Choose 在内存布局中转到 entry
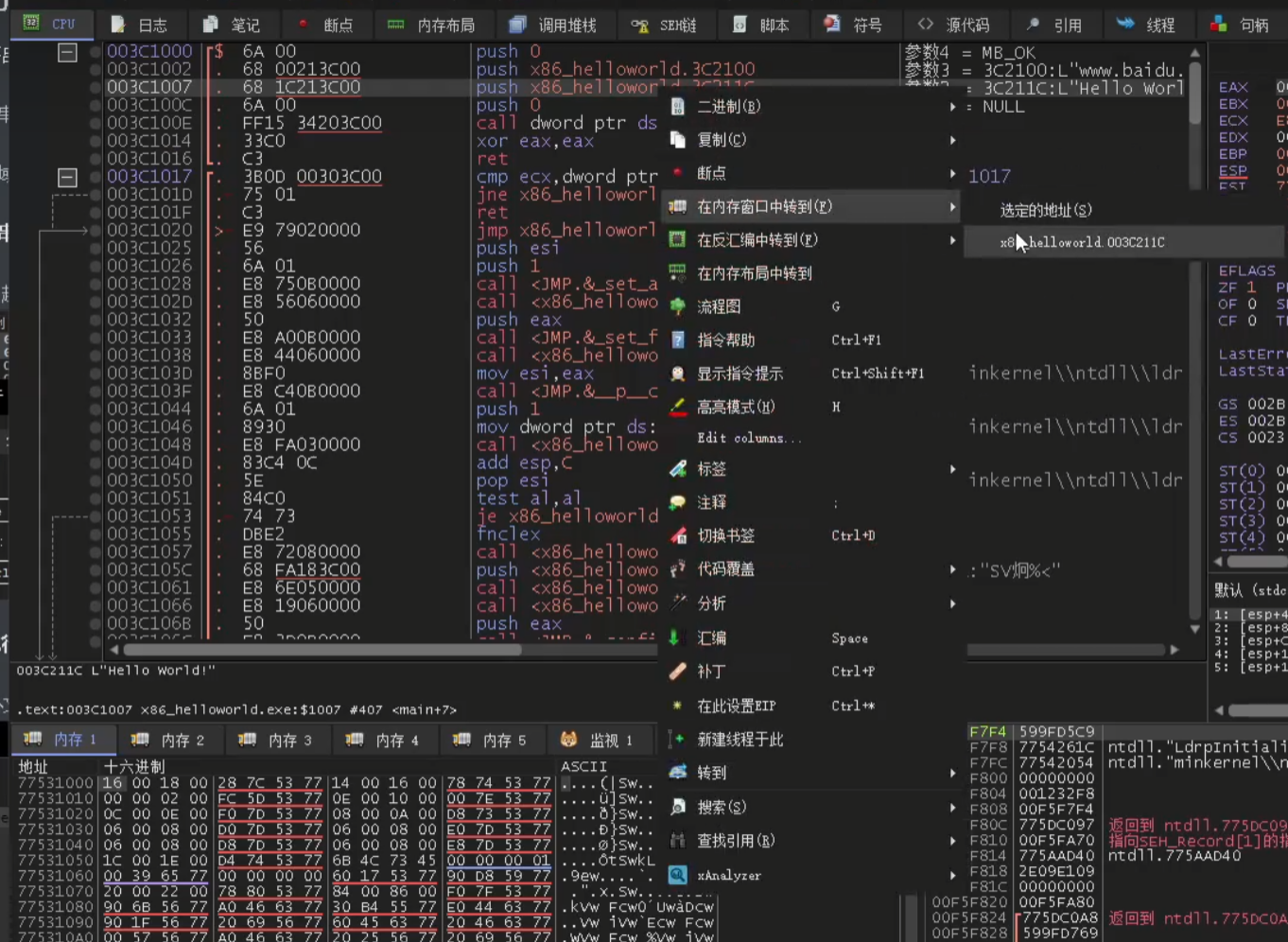 (811, 273)
